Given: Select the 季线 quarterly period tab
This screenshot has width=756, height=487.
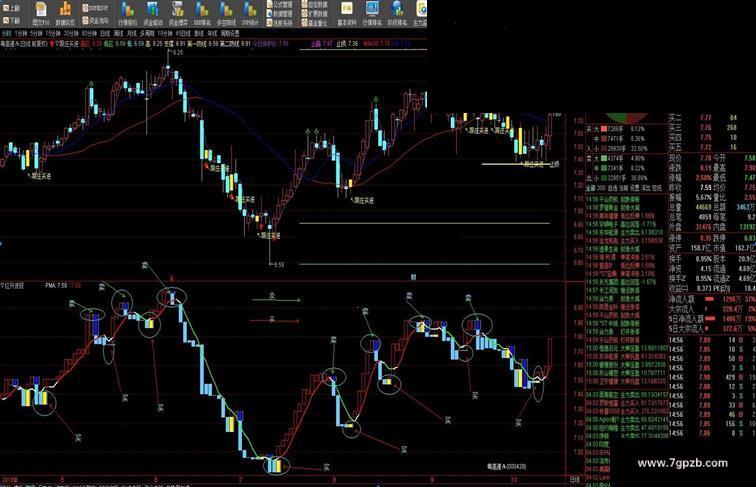Looking at the screenshot, I should coord(198,34).
